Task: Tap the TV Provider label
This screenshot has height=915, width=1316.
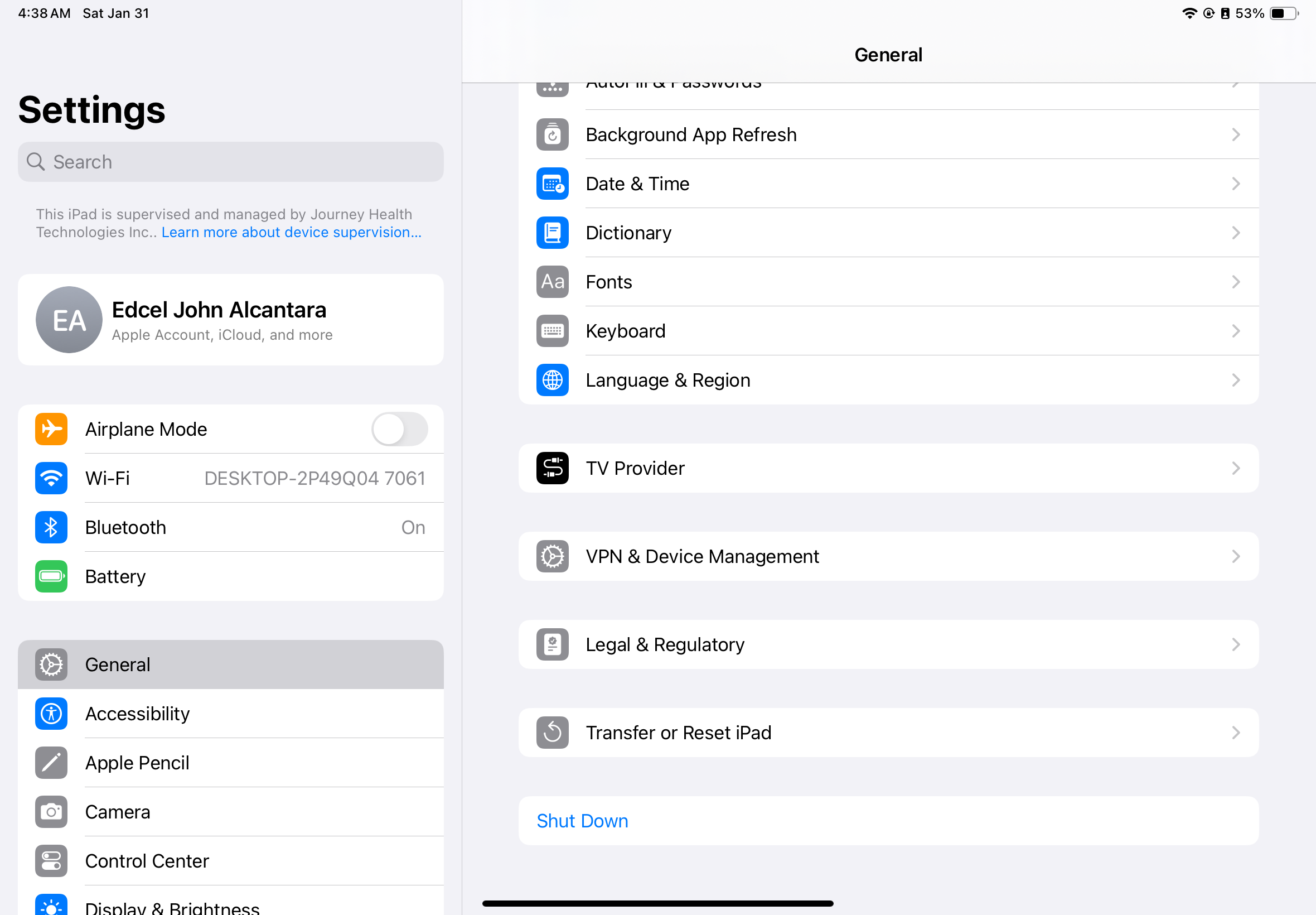Action: point(635,469)
